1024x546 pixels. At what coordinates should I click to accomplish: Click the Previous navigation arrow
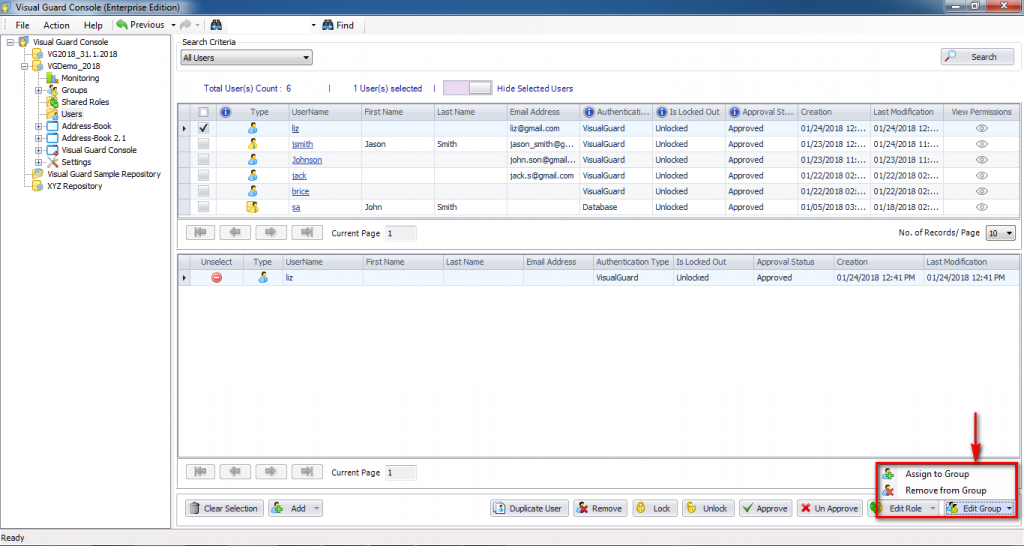pos(140,25)
